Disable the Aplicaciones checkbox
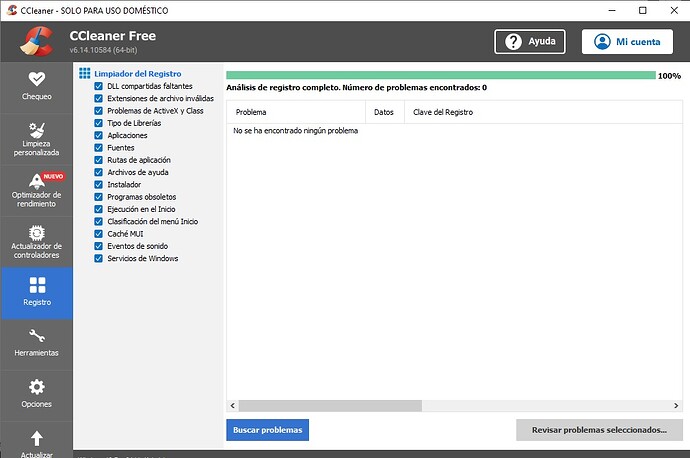Viewport: 690px width, 458px height. tap(99, 136)
